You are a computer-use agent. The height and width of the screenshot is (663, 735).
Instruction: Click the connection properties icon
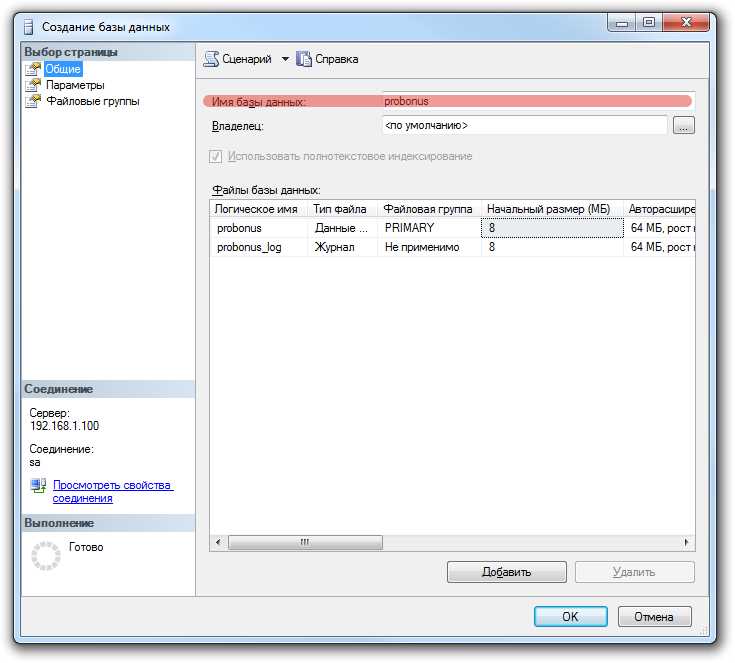point(38,486)
